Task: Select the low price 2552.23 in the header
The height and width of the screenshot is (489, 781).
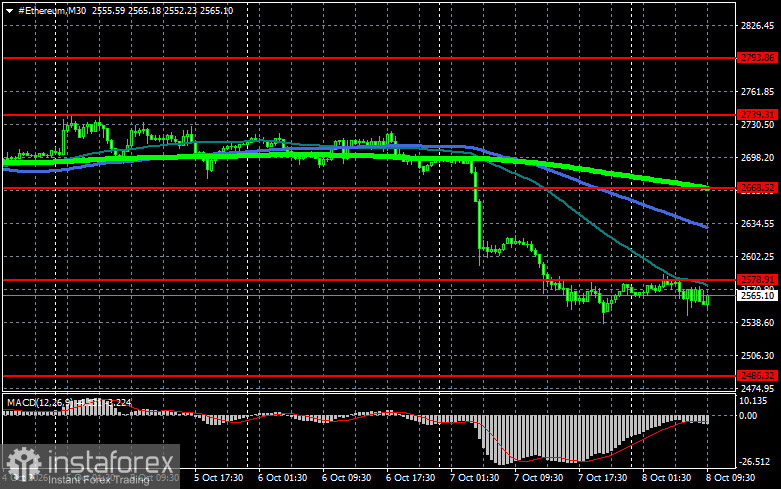Action: point(180,10)
